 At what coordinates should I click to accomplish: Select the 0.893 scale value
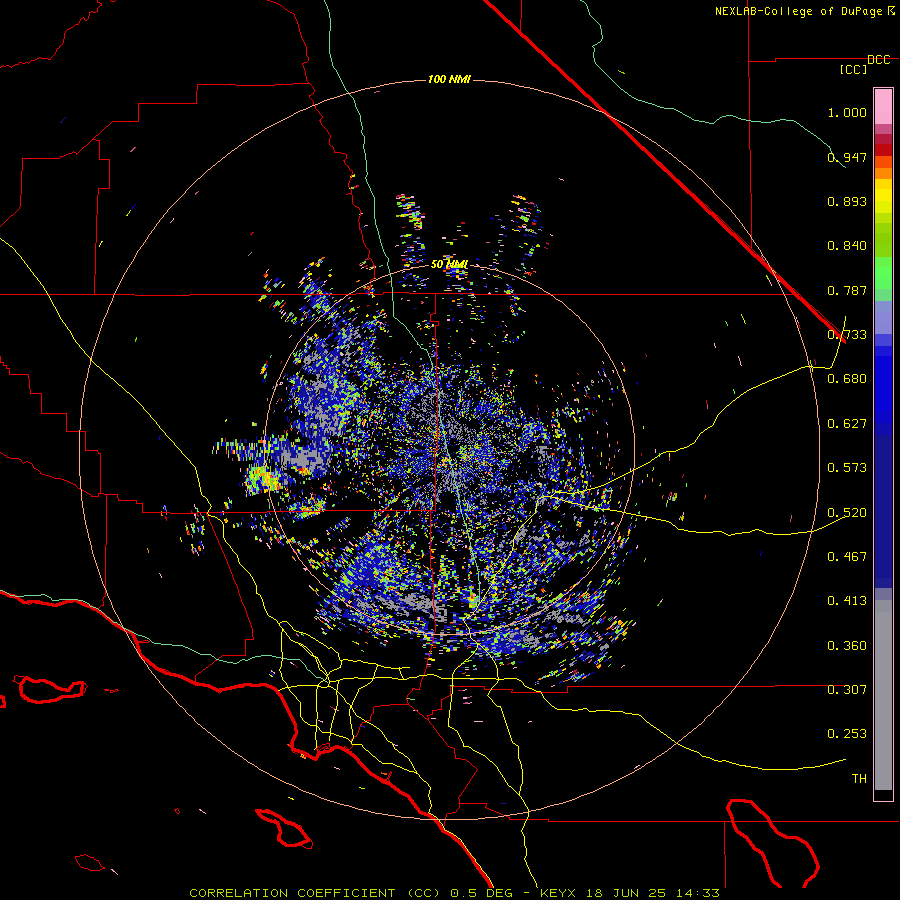click(x=847, y=201)
